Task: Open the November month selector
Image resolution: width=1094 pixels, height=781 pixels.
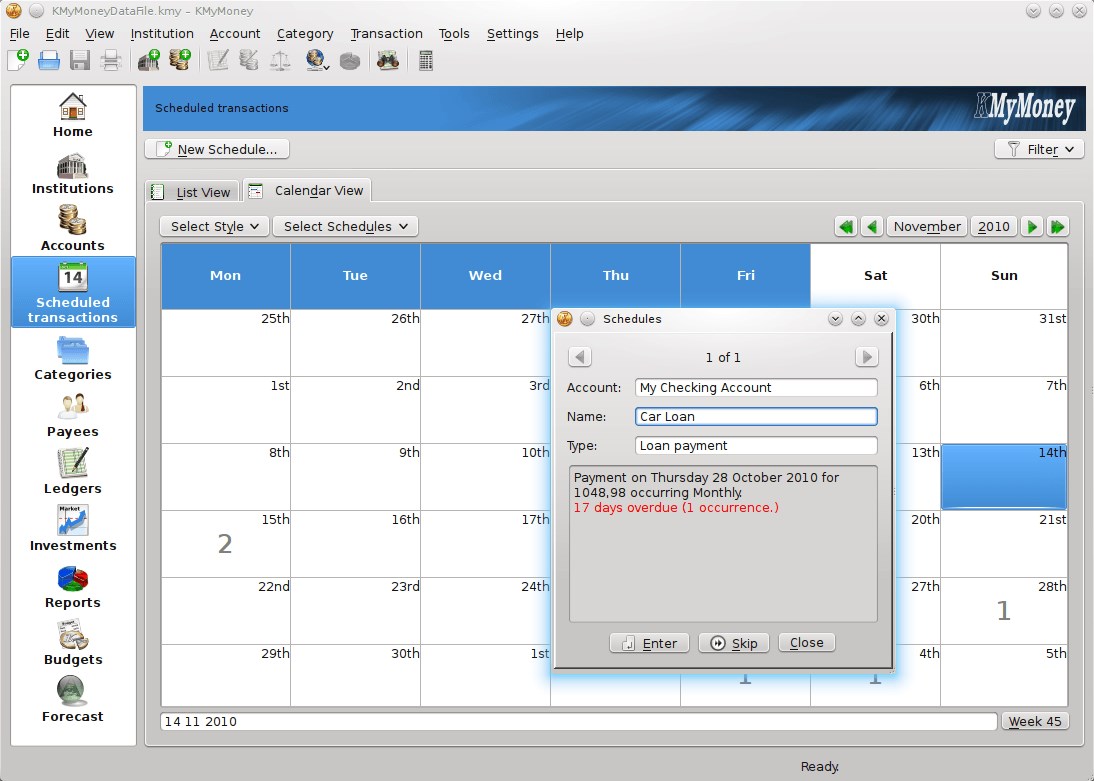Action: [x=927, y=227]
